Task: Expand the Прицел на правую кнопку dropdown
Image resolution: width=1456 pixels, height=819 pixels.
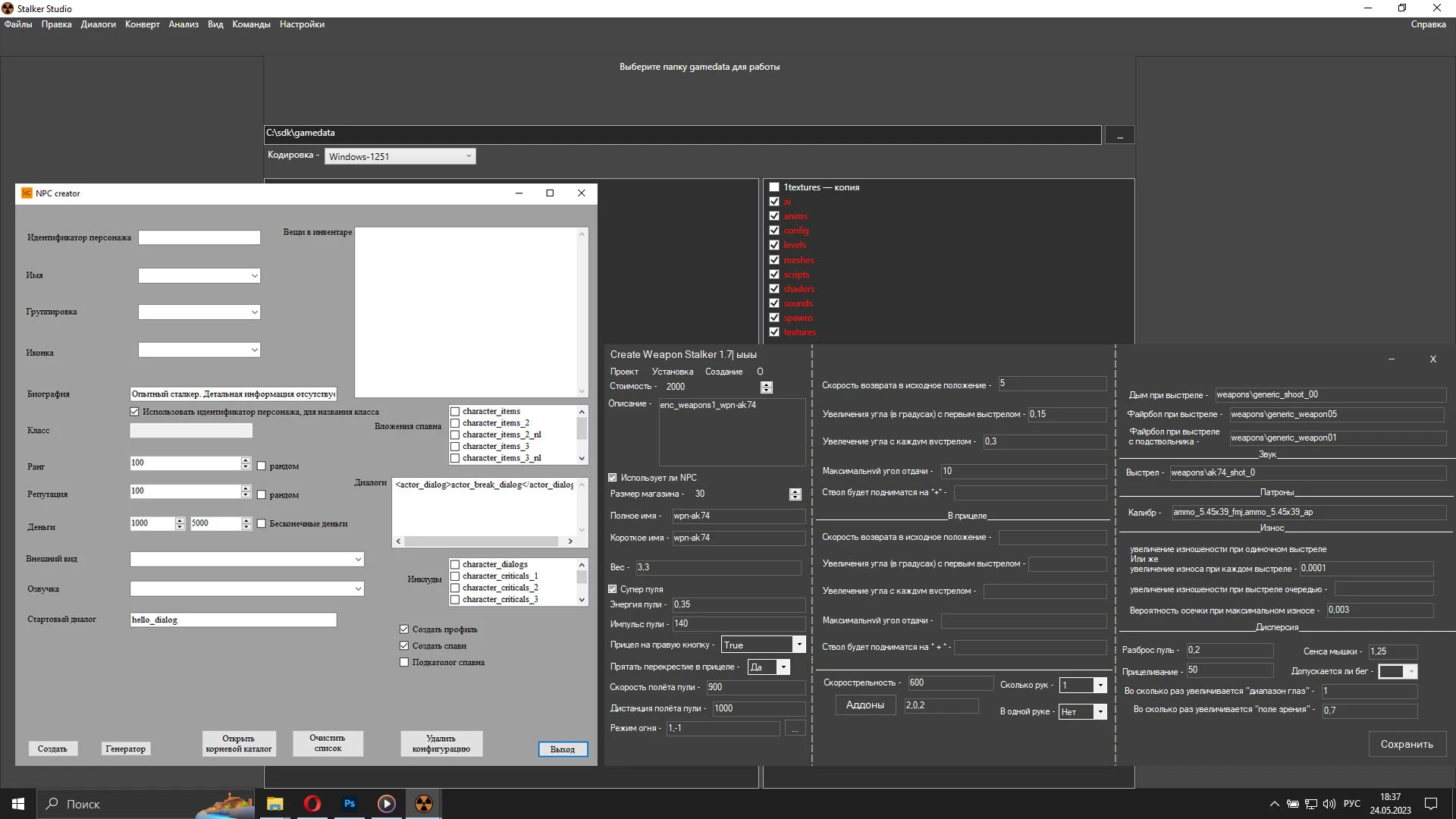Action: click(x=798, y=645)
